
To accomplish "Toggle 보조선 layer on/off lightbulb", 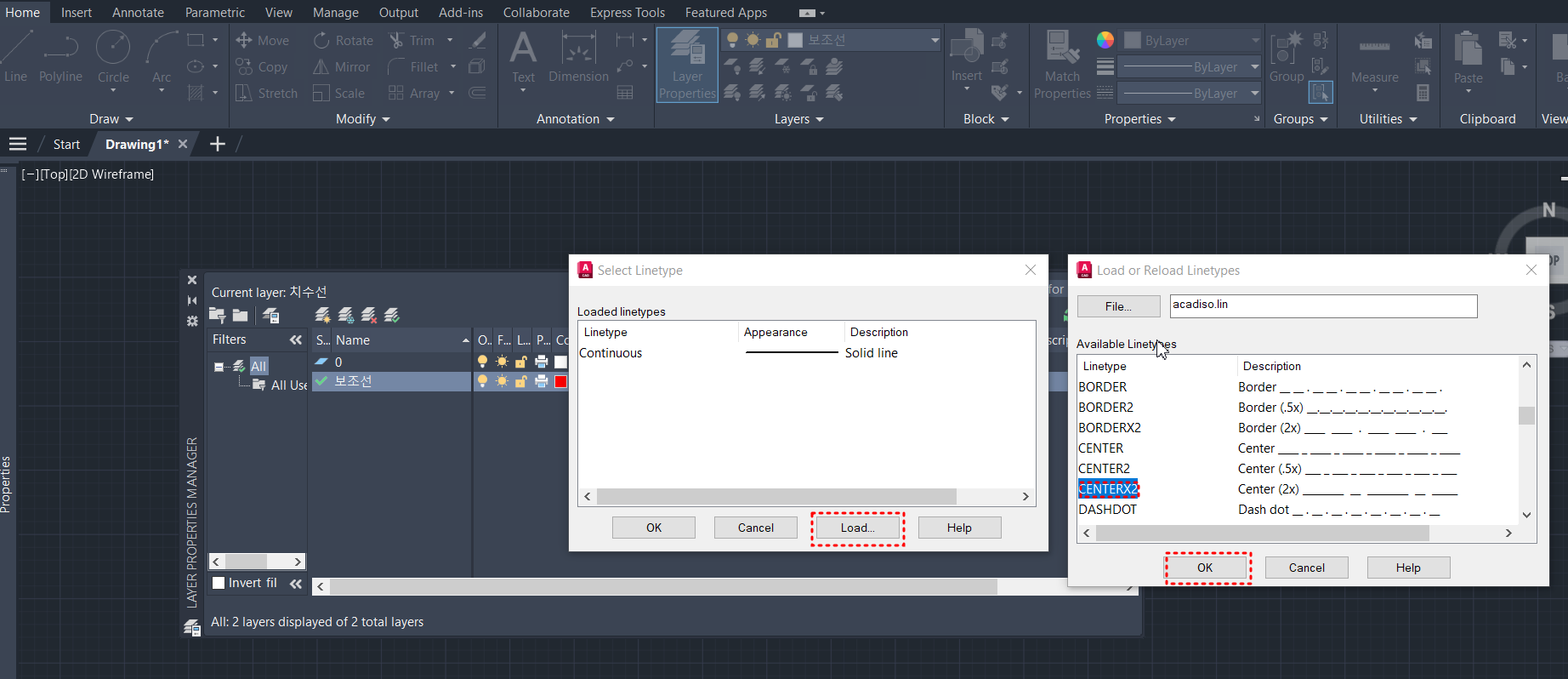I will click(482, 381).
